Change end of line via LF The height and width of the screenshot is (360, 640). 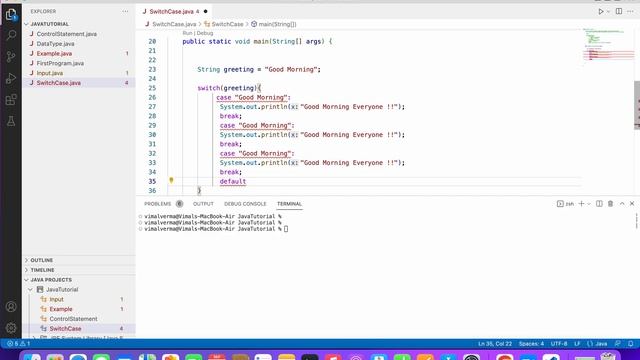tap(577, 344)
